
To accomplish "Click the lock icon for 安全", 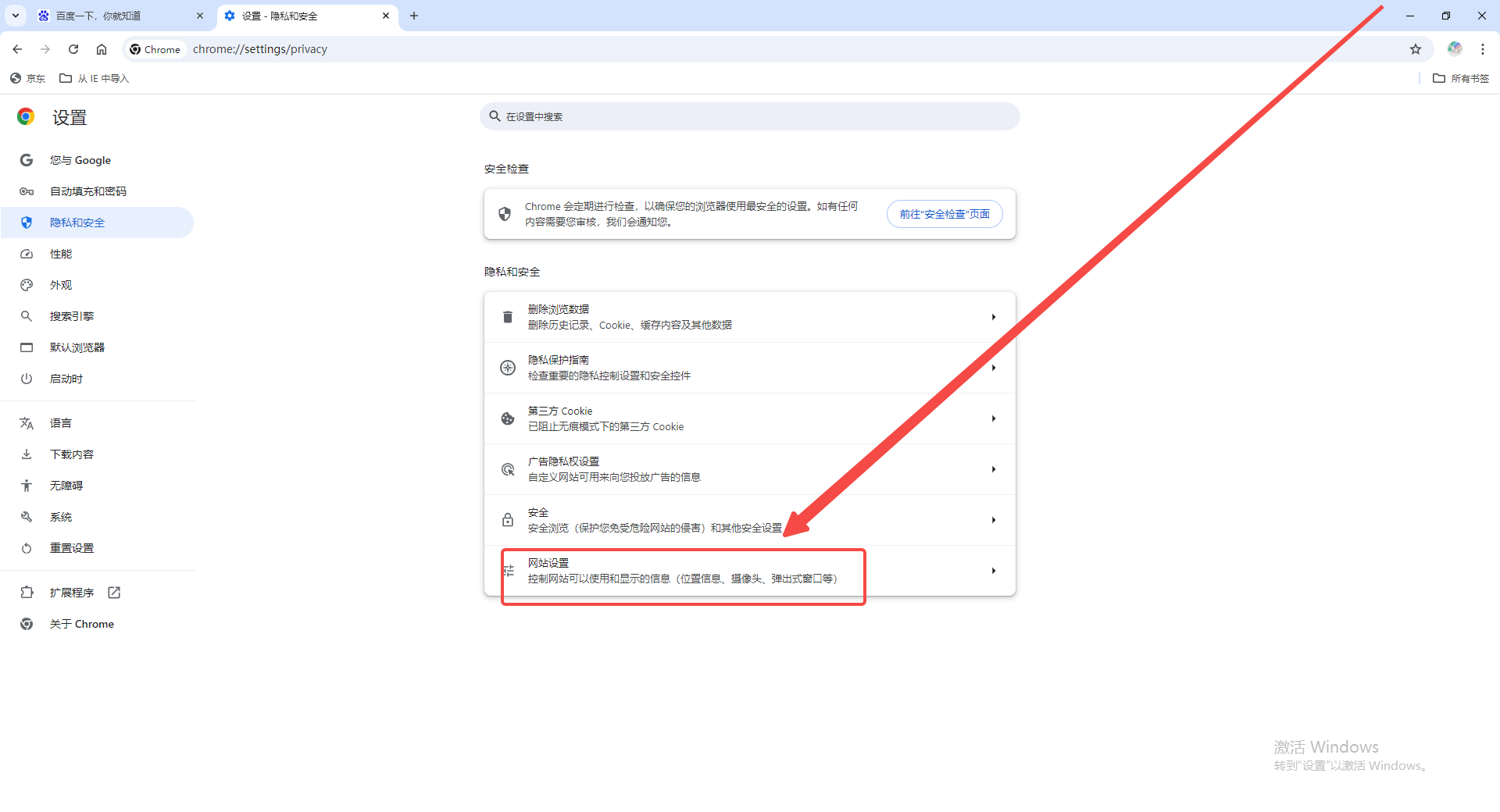I will 508,520.
